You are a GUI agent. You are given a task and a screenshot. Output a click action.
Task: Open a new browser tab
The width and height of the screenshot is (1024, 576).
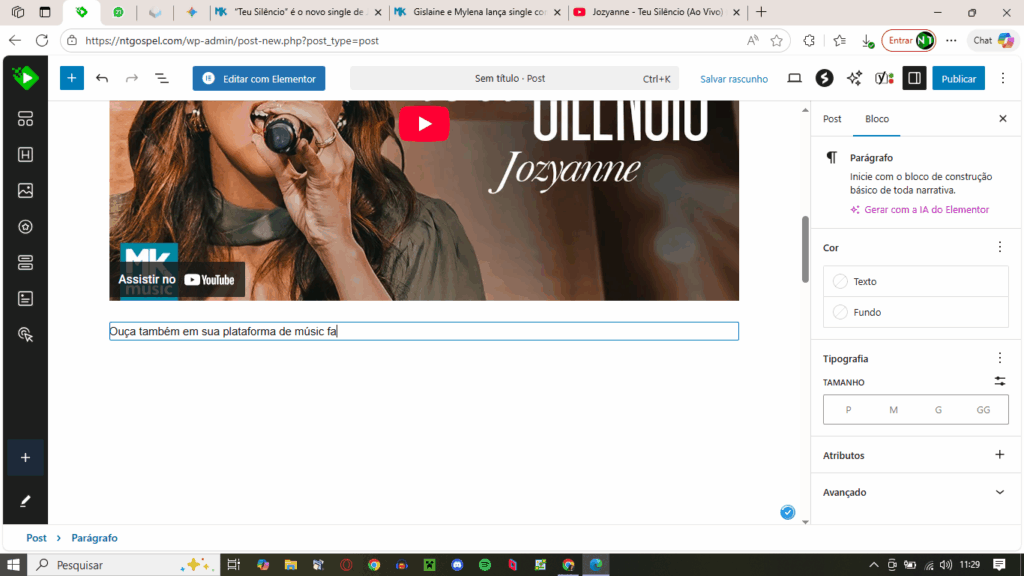tap(761, 12)
